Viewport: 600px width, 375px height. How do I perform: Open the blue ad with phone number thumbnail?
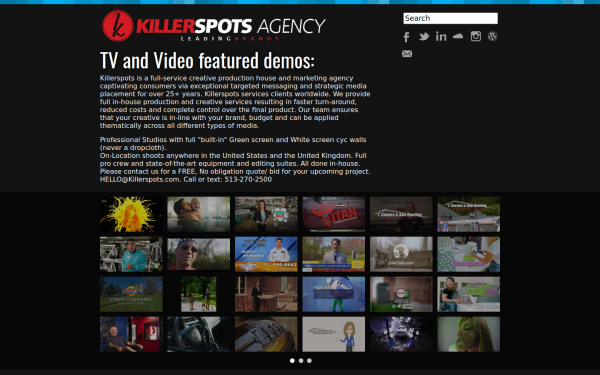click(266, 254)
